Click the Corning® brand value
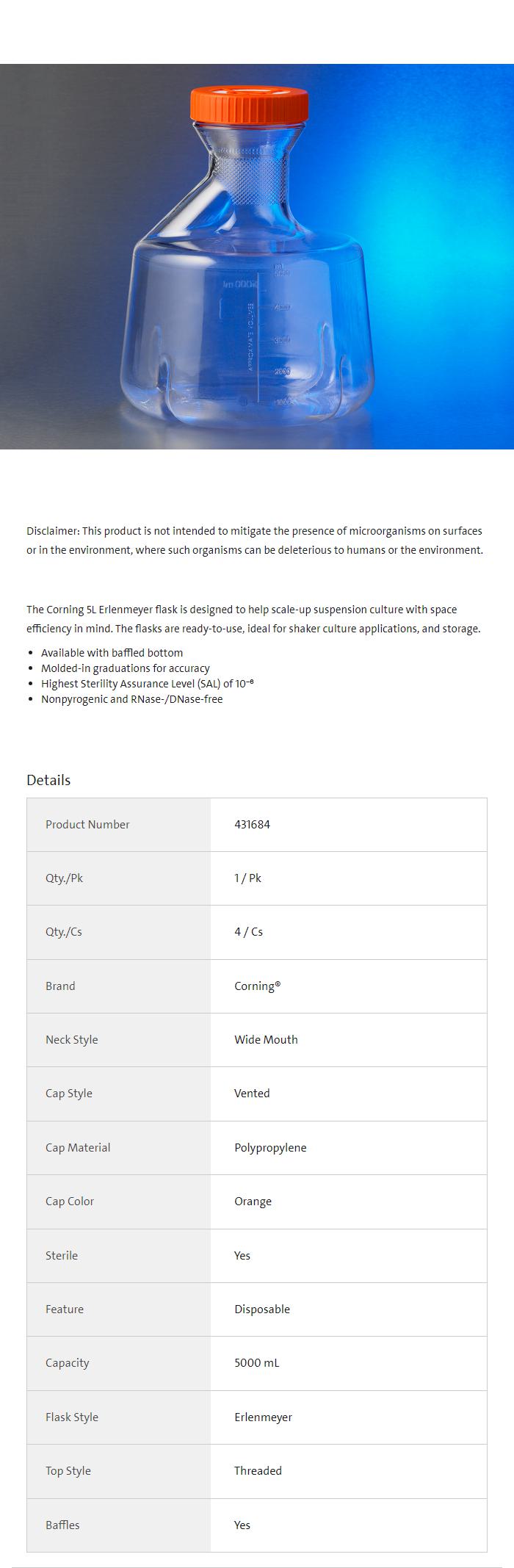This screenshot has height=1568, width=514. 257,986
